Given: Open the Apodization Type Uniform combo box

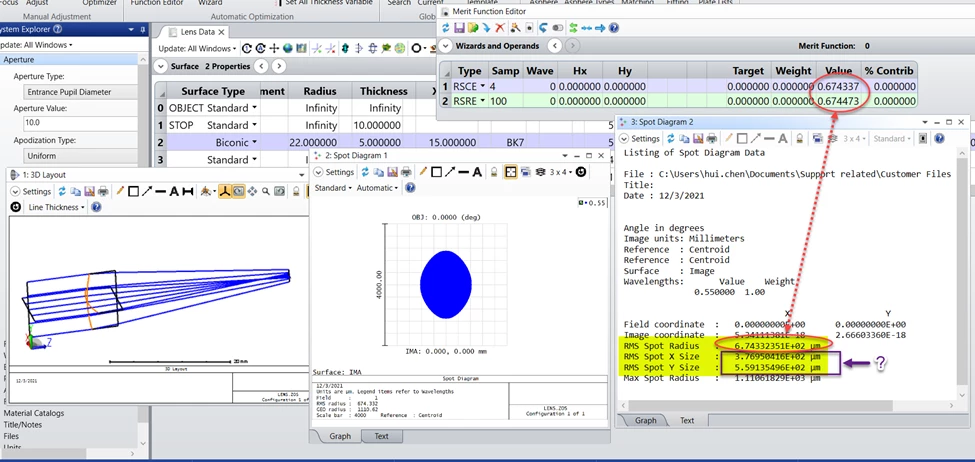Looking at the screenshot, I should click(x=80, y=155).
